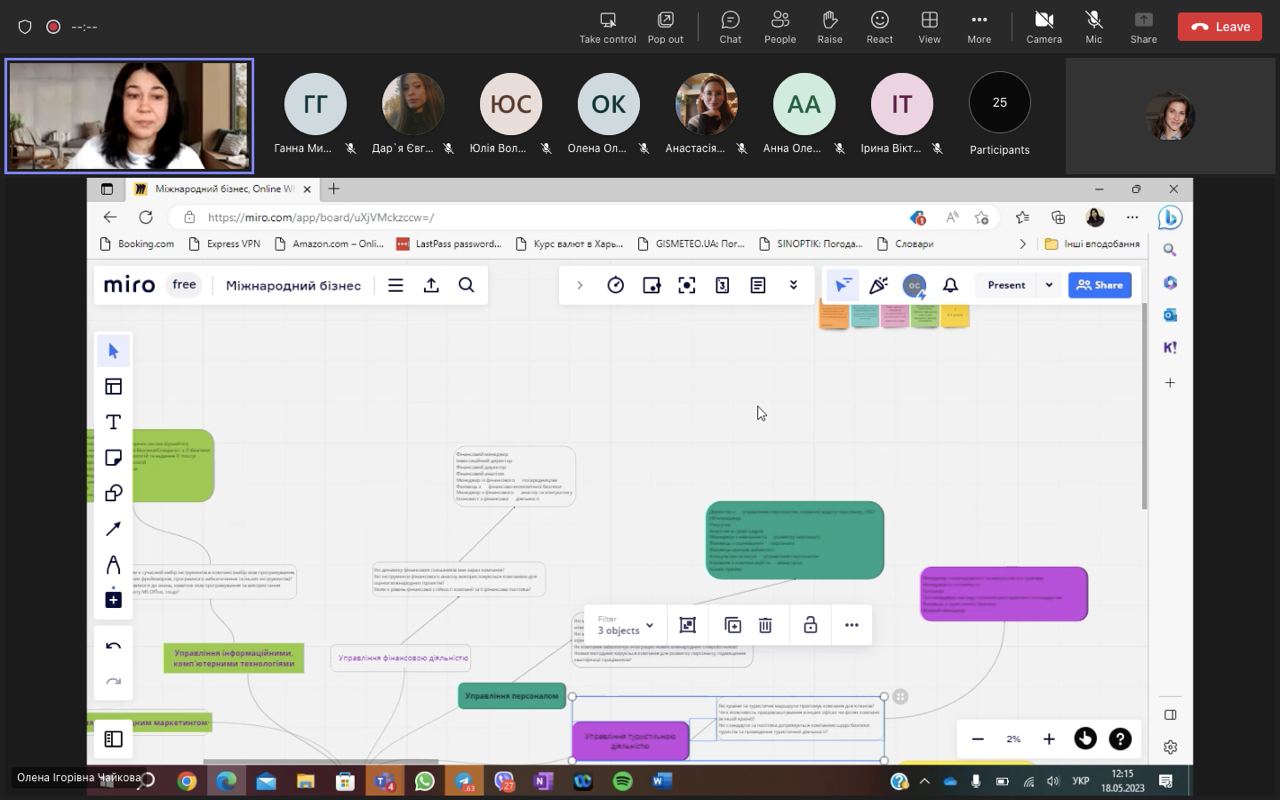The image size is (1280, 800).
Task: Lock the selected objects
Action: pos(810,625)
